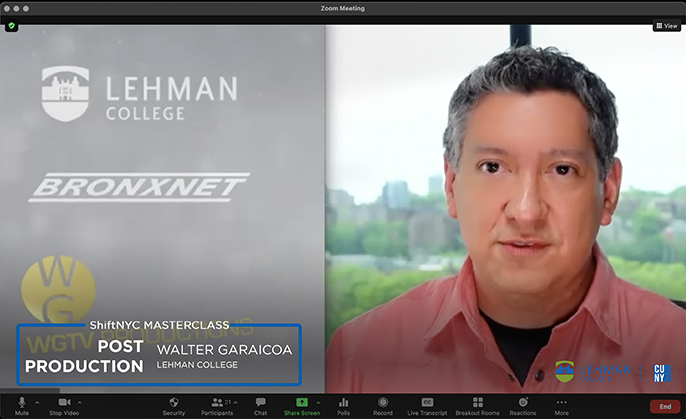This screenshot has height=419, width=686.
Task: End the meeting
Action: (x=665, y=406)
